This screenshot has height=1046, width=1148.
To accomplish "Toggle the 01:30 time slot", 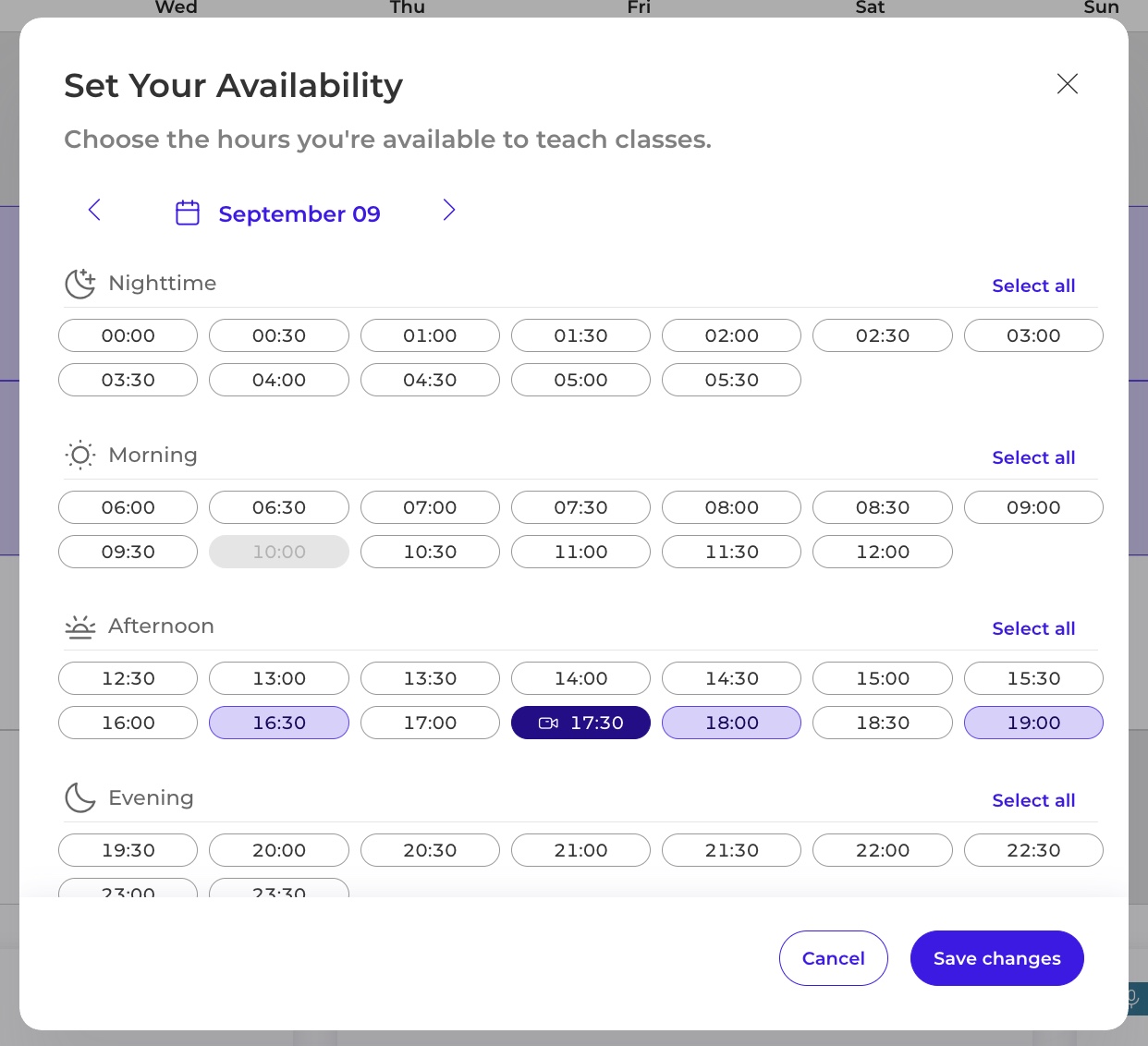I will (580, 335).
